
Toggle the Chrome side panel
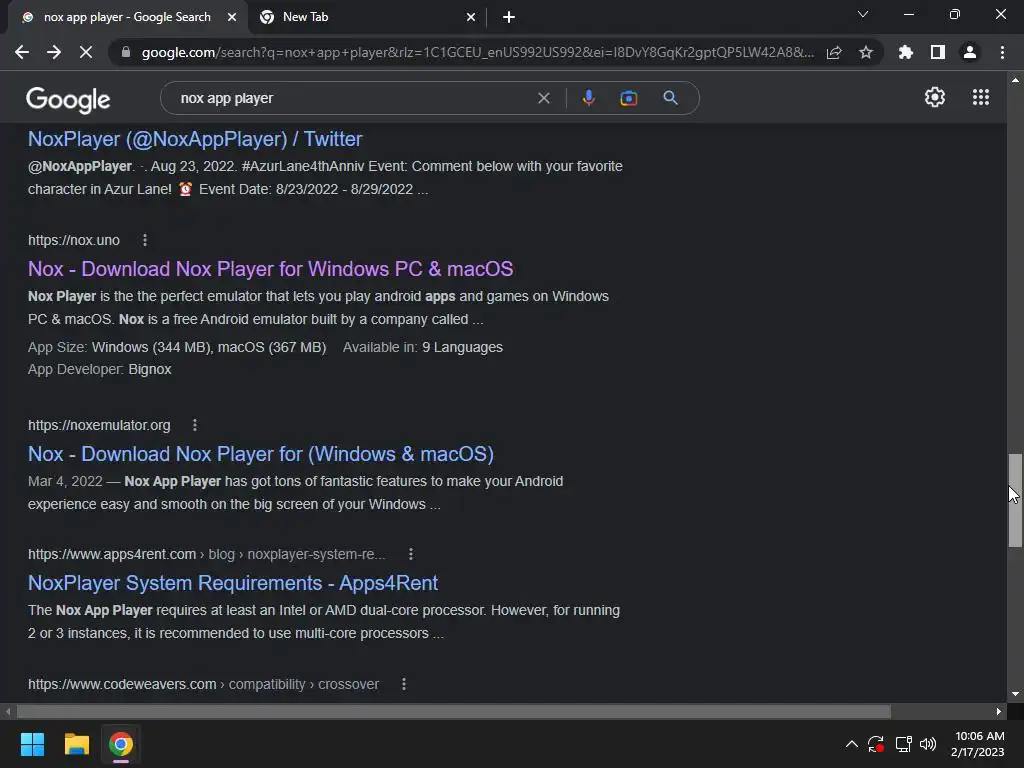coord(938,52)
